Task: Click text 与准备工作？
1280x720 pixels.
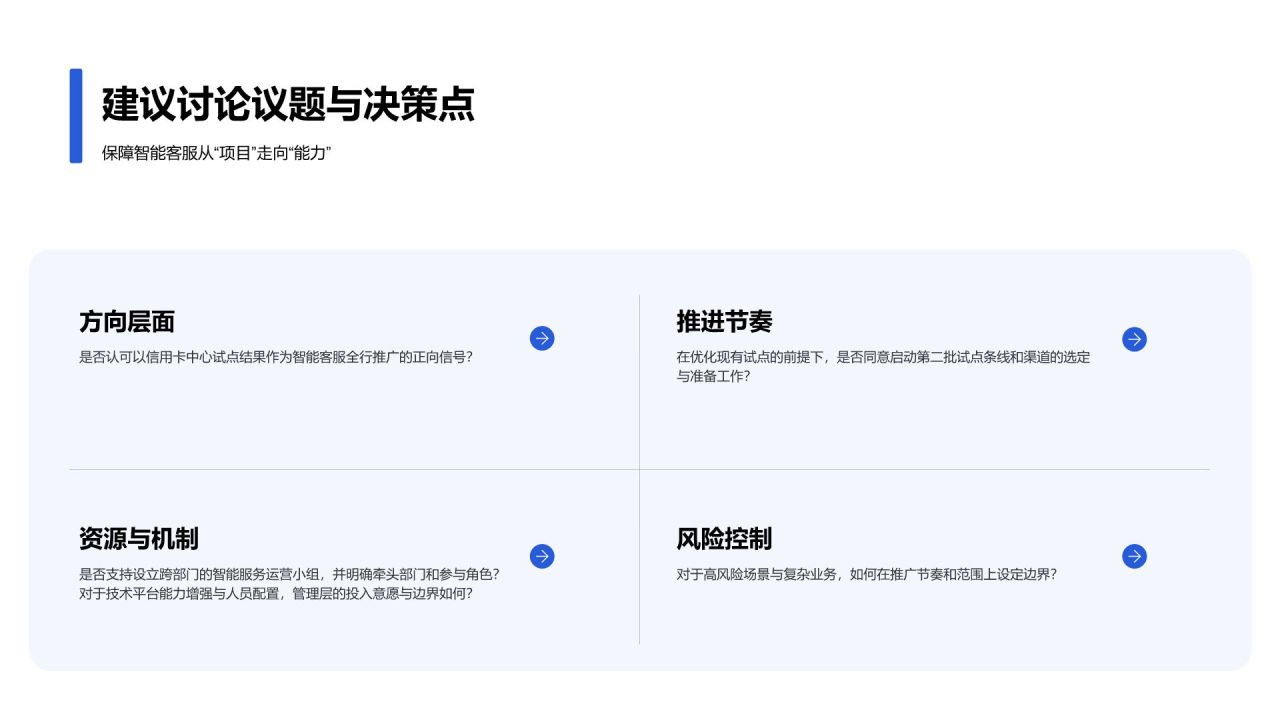Action: (713, 377)
